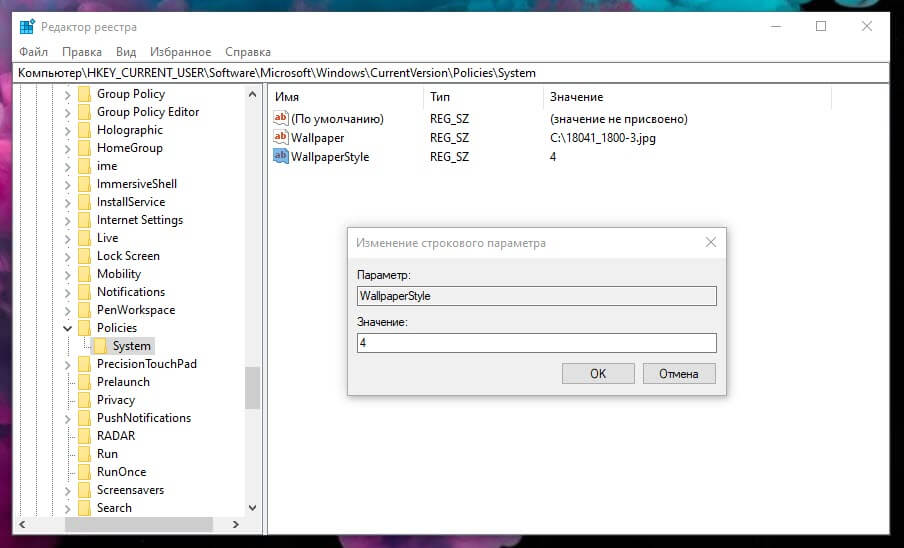904x548 pixels.
Task: Click the Policies folder icon
Action: (85, 328)
